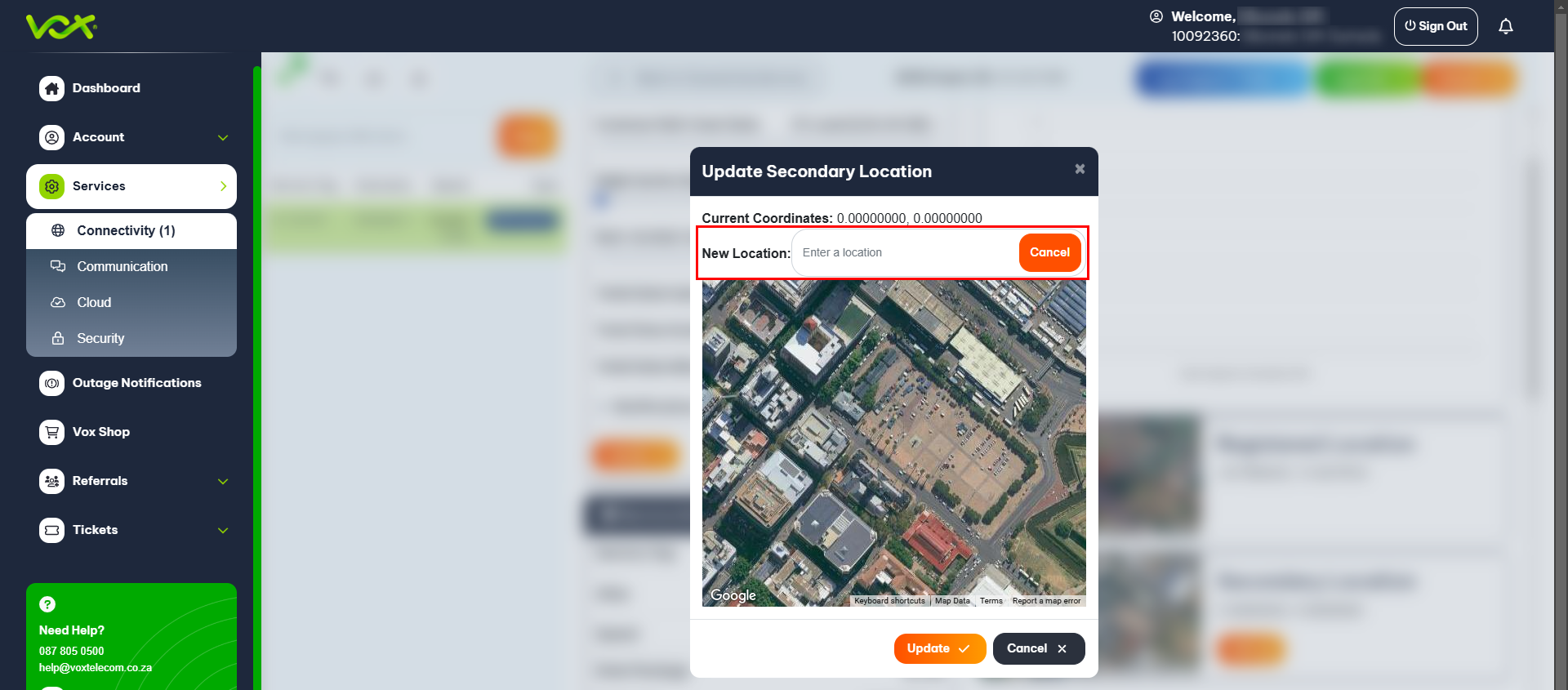The height and width of the screenshot is (690, 1568).
Task: Click the Outage Notifications icon
Action: [x=52, y=383]
